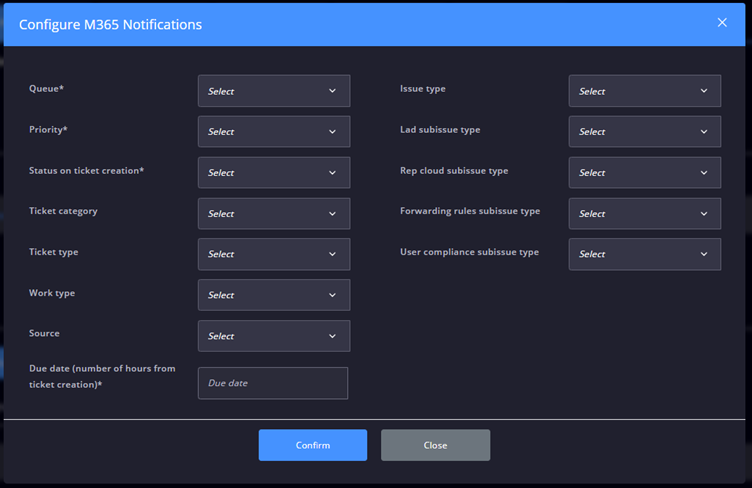Open User compliance subissue type dropdown
Screen dimensions: 752x488
(x=645, y=254)
